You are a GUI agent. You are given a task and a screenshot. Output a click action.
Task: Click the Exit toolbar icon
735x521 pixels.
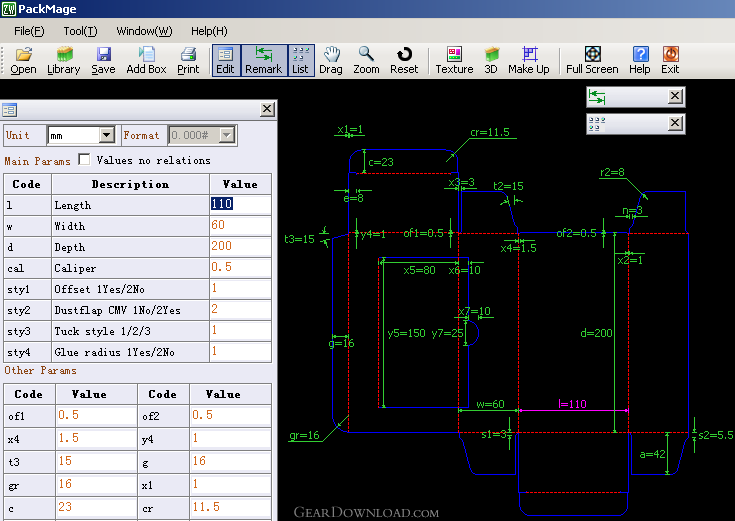point(670,60)
